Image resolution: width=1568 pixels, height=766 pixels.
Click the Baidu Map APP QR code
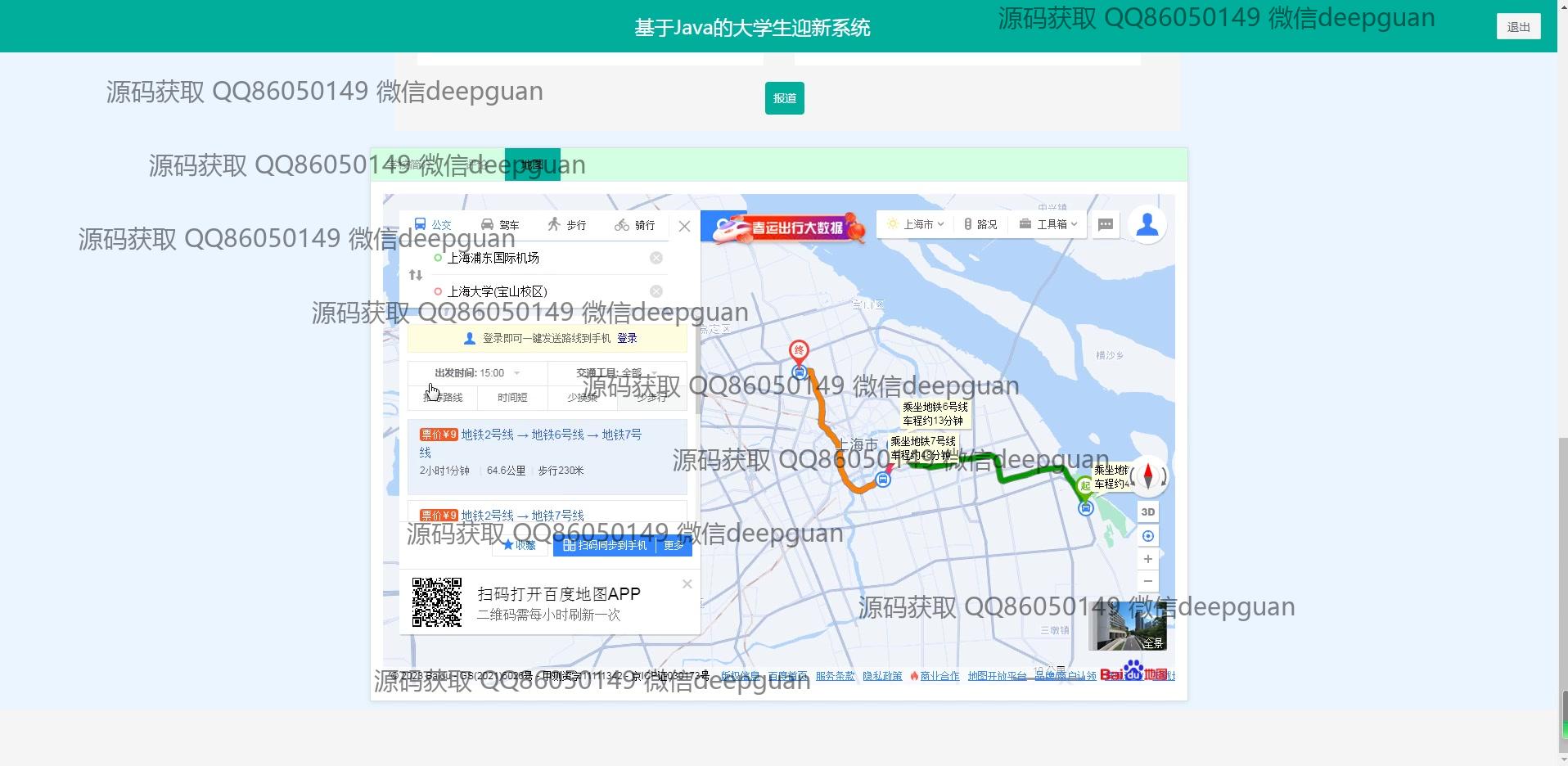tap(437, 602)
